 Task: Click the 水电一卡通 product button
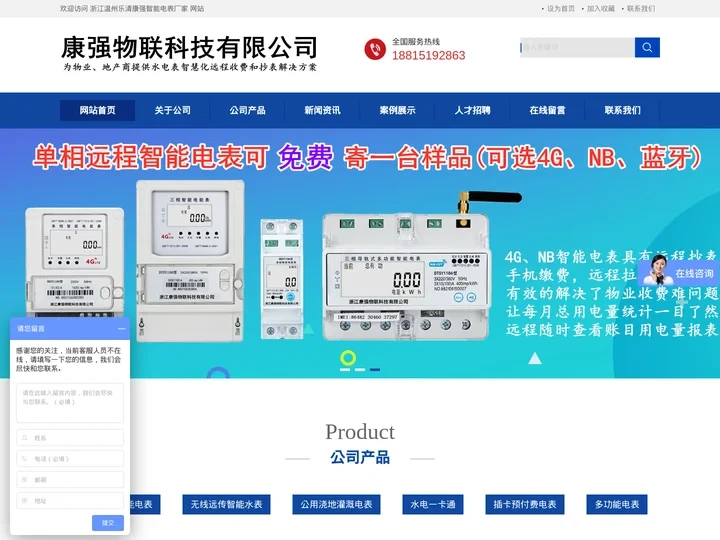pos(433,504)
